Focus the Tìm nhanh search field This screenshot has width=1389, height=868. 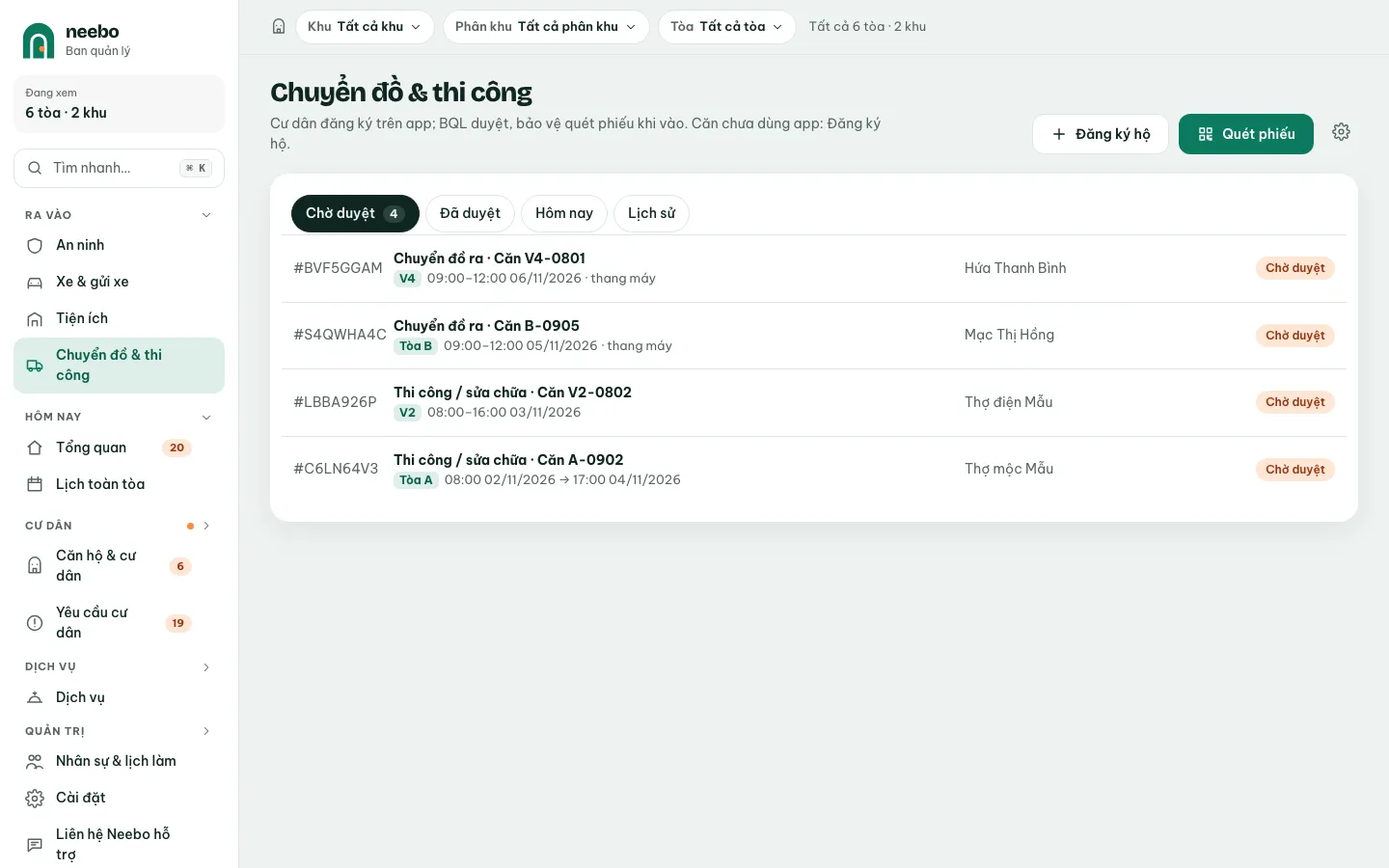point(119,168)
